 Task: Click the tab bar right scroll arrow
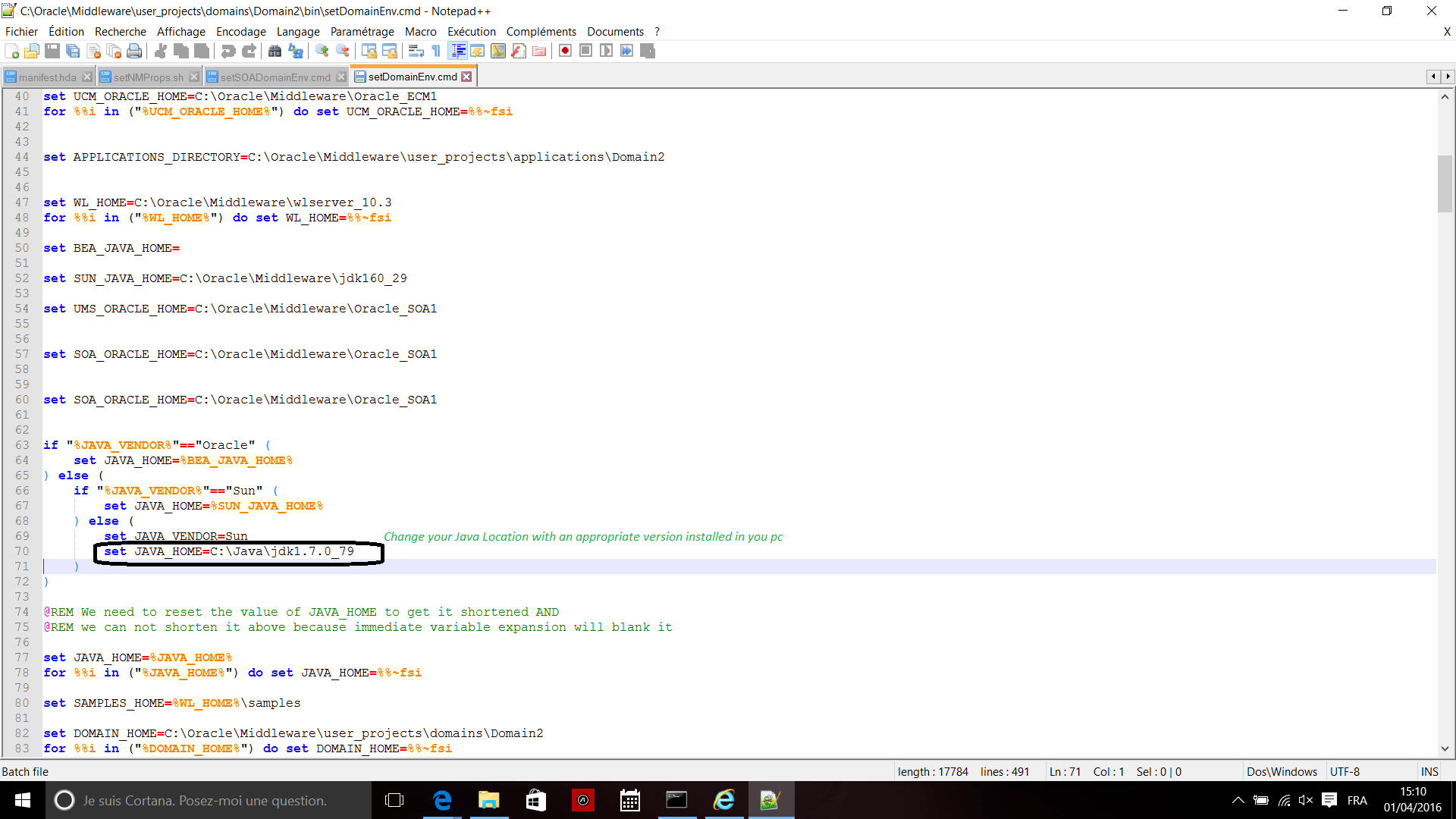1448,77
